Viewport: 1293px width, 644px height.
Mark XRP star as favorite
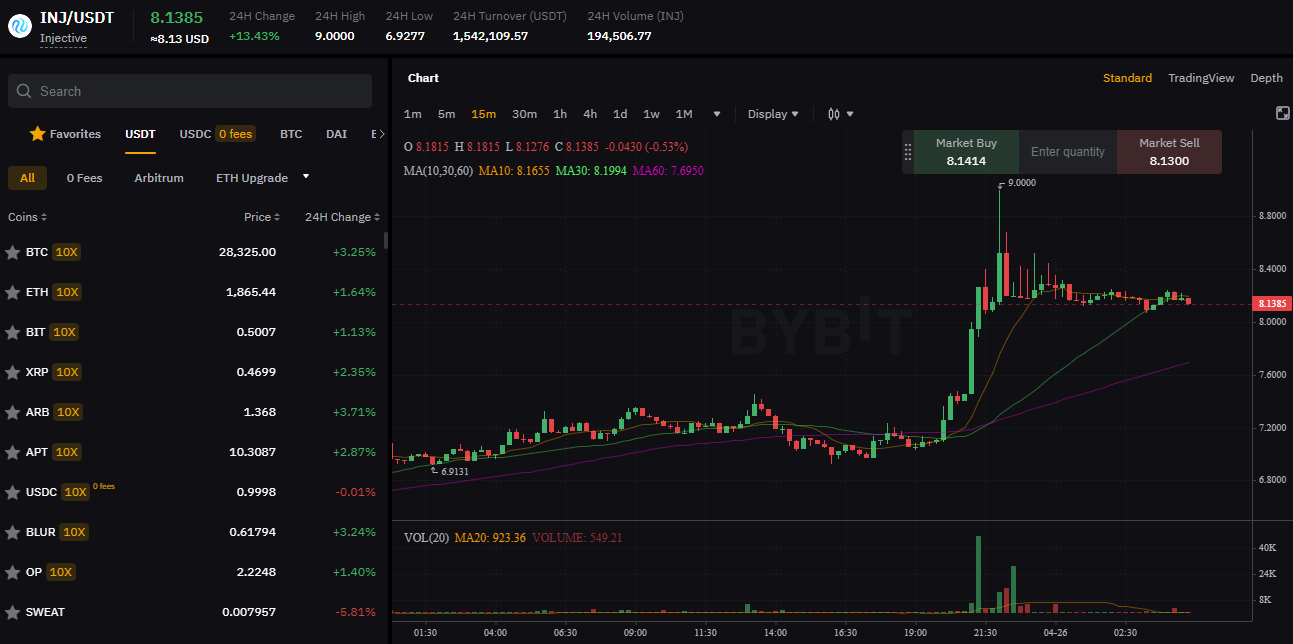tap(12, 372)
